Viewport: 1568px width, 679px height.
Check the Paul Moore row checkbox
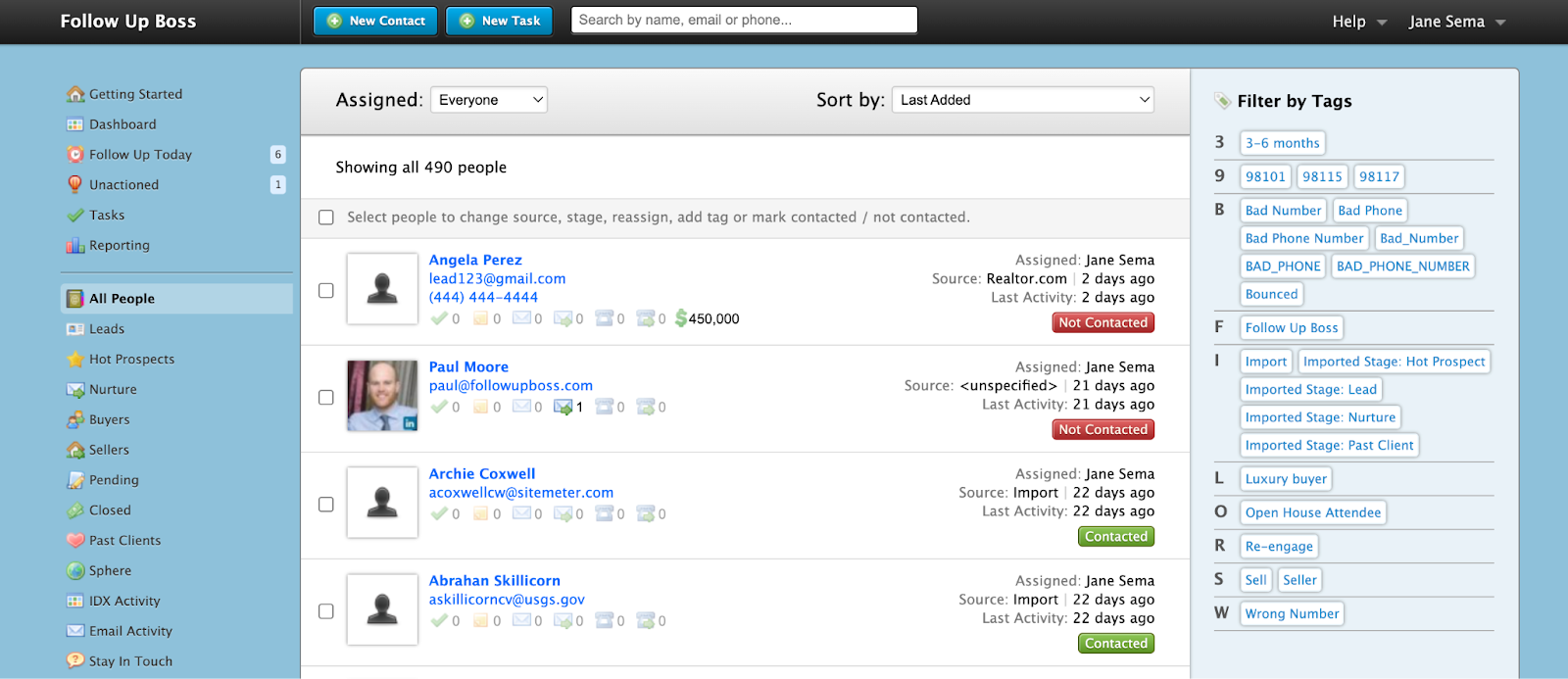326,398
